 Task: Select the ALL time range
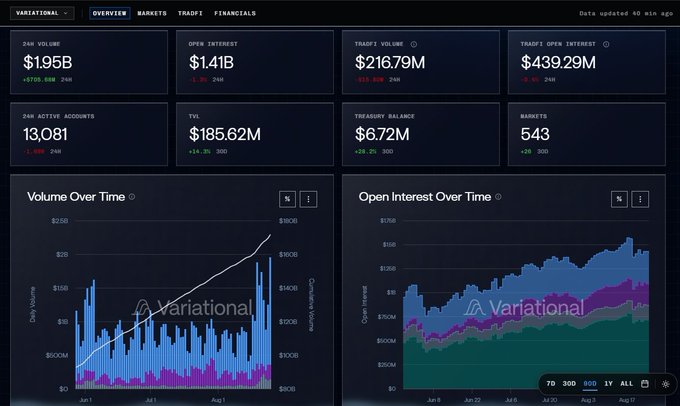pos(626,383)
